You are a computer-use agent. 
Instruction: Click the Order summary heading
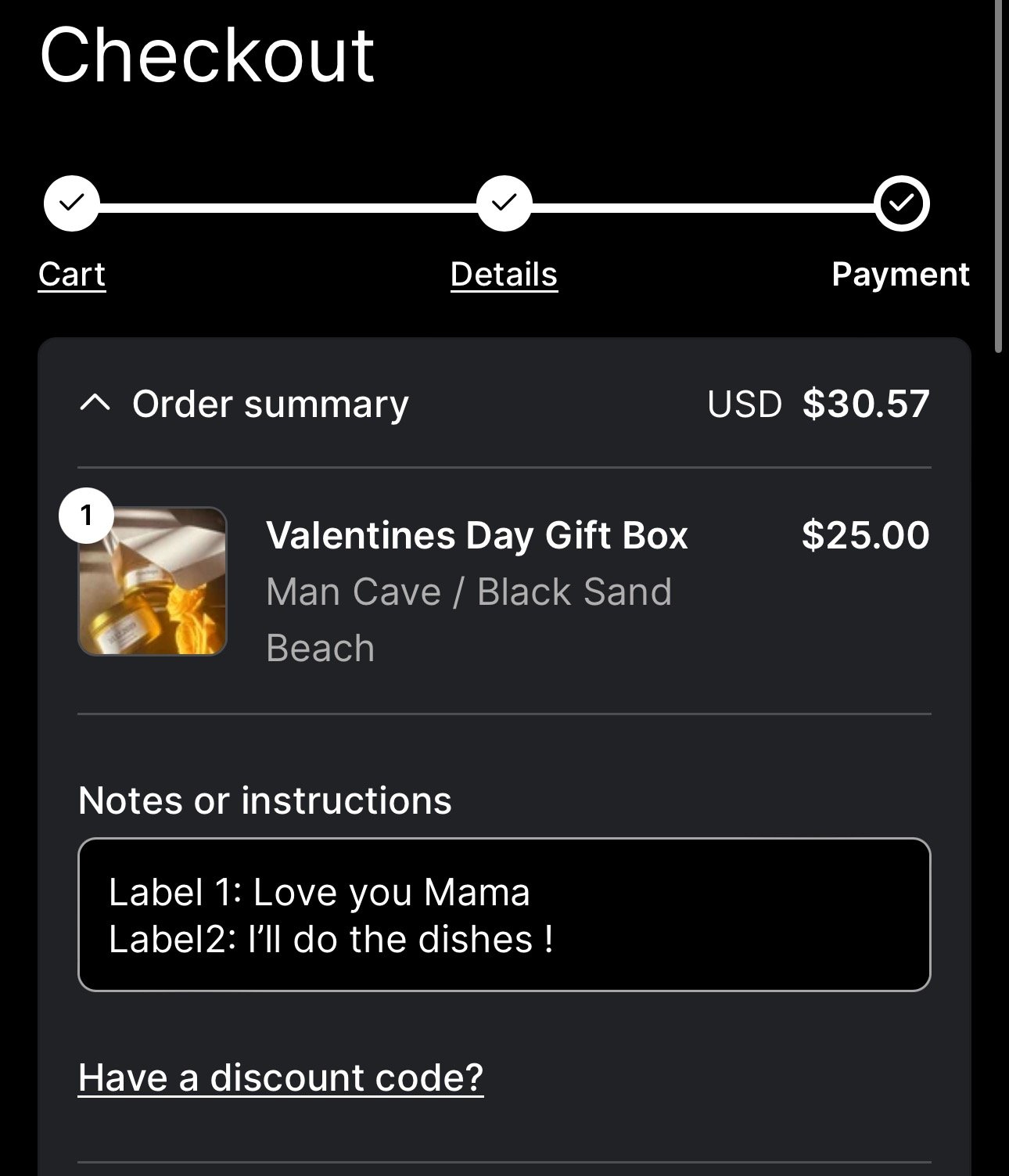[x=270, y=404]
